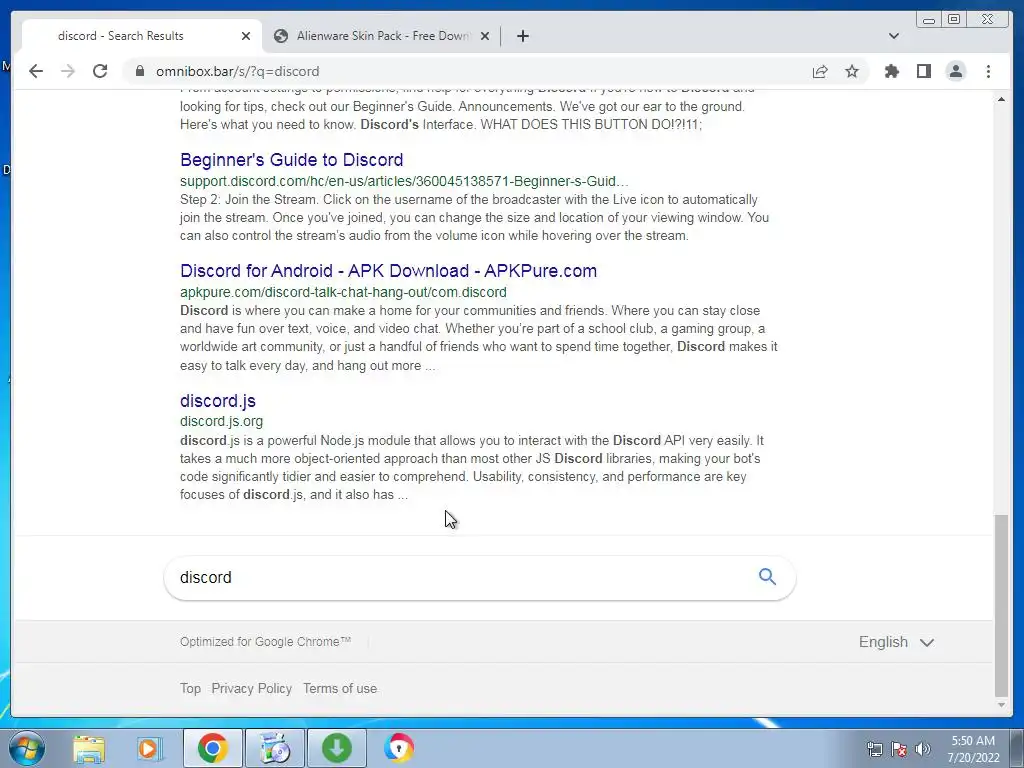Open the green download arrow taskbar app

tap(336, 748)
